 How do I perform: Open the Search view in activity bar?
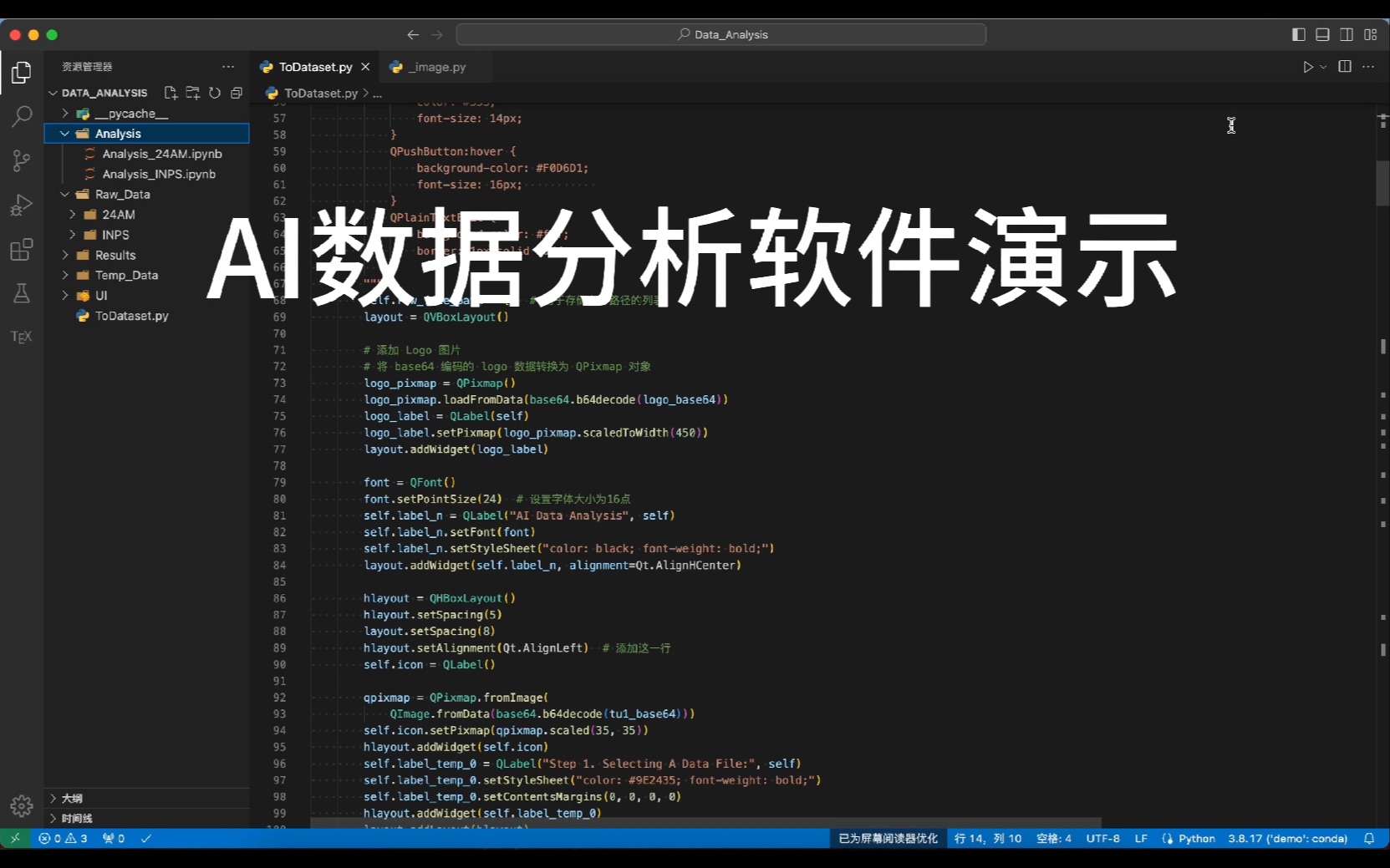(x=22, y=116)
